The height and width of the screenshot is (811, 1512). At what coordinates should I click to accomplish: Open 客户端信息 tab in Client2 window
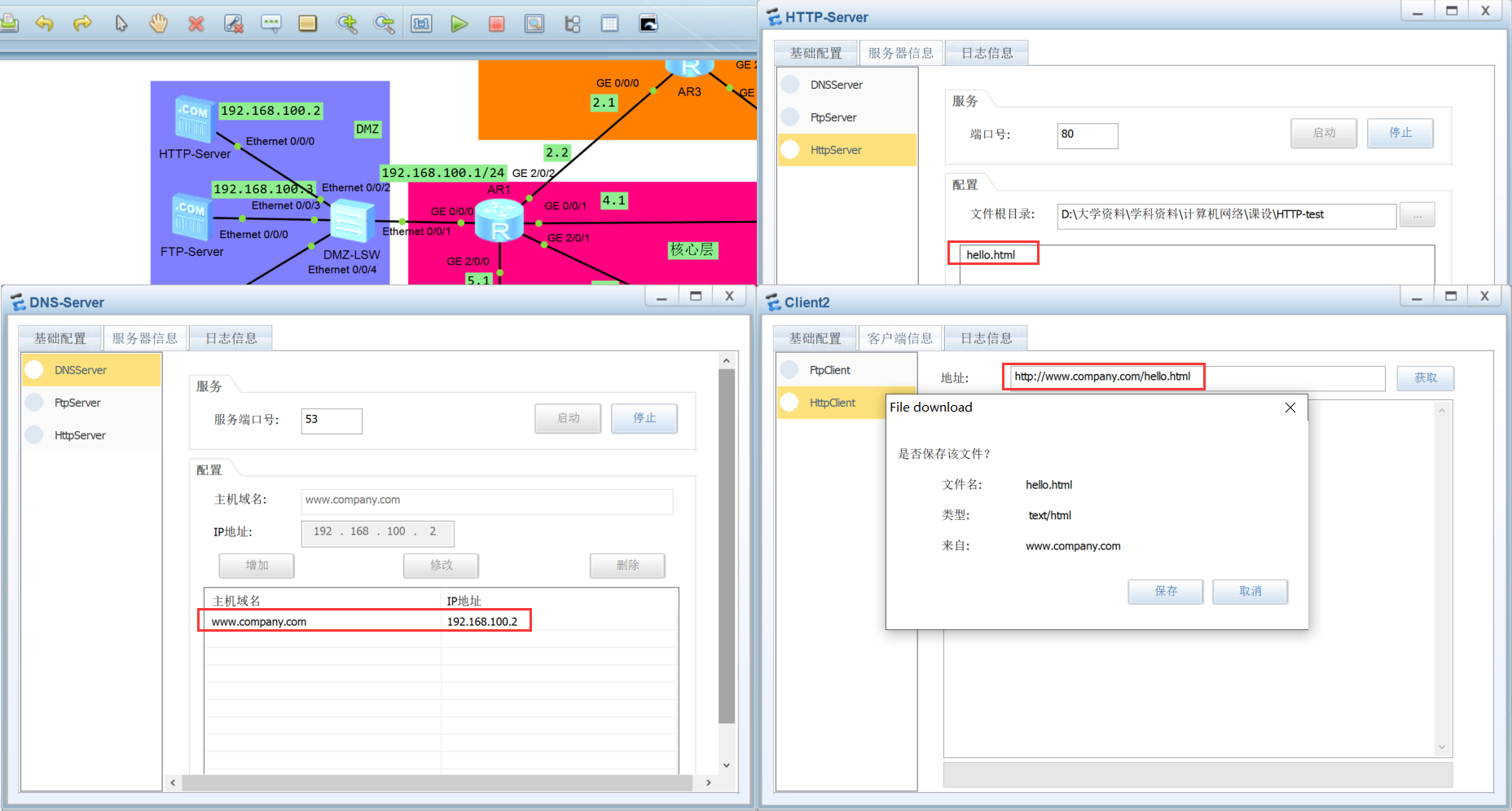(x=900, y=338)
